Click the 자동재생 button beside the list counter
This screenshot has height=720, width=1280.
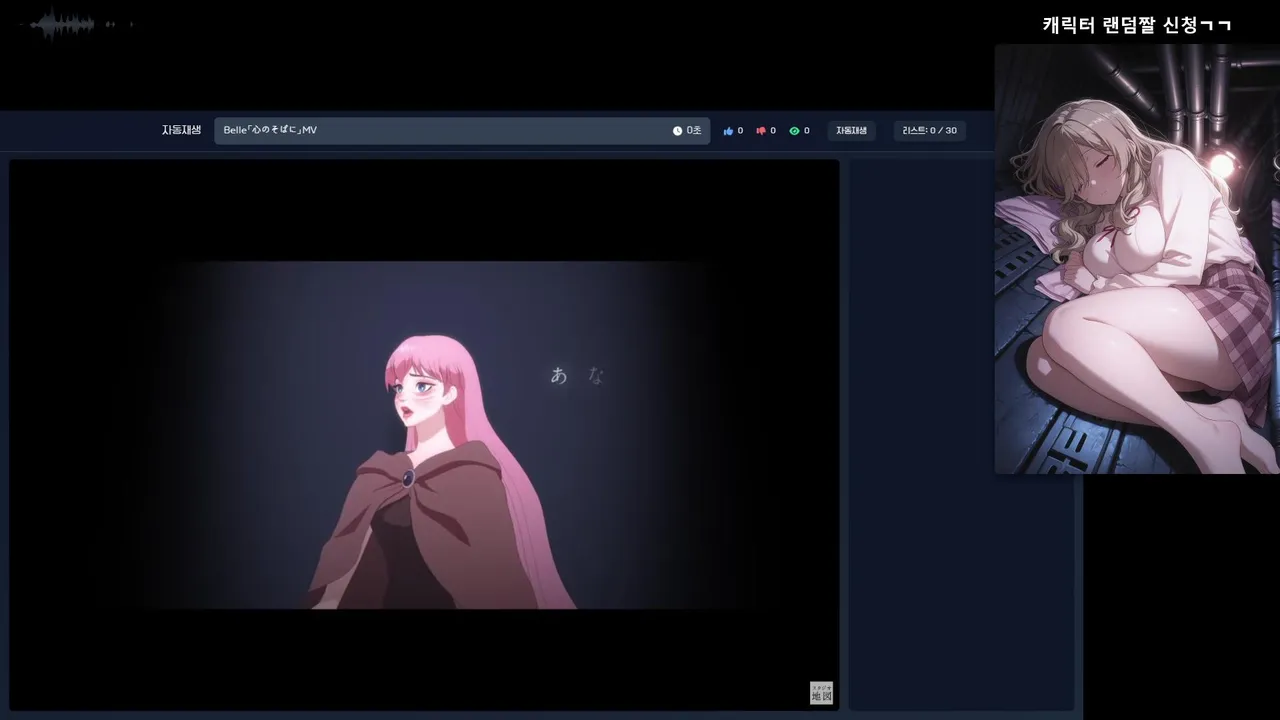click(851, 131)
